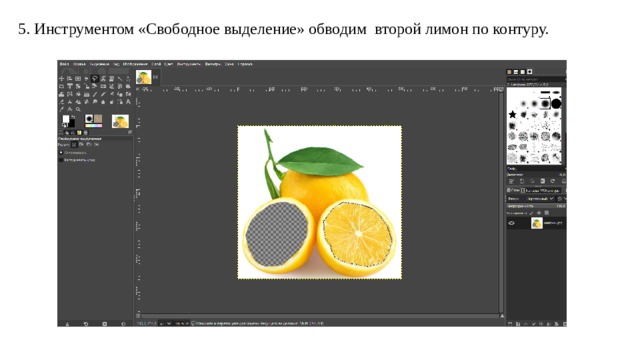This screenshot has width=640, height=360.
Task: Select the Color Picker eyedropper tool
Action: pos(61,109)
